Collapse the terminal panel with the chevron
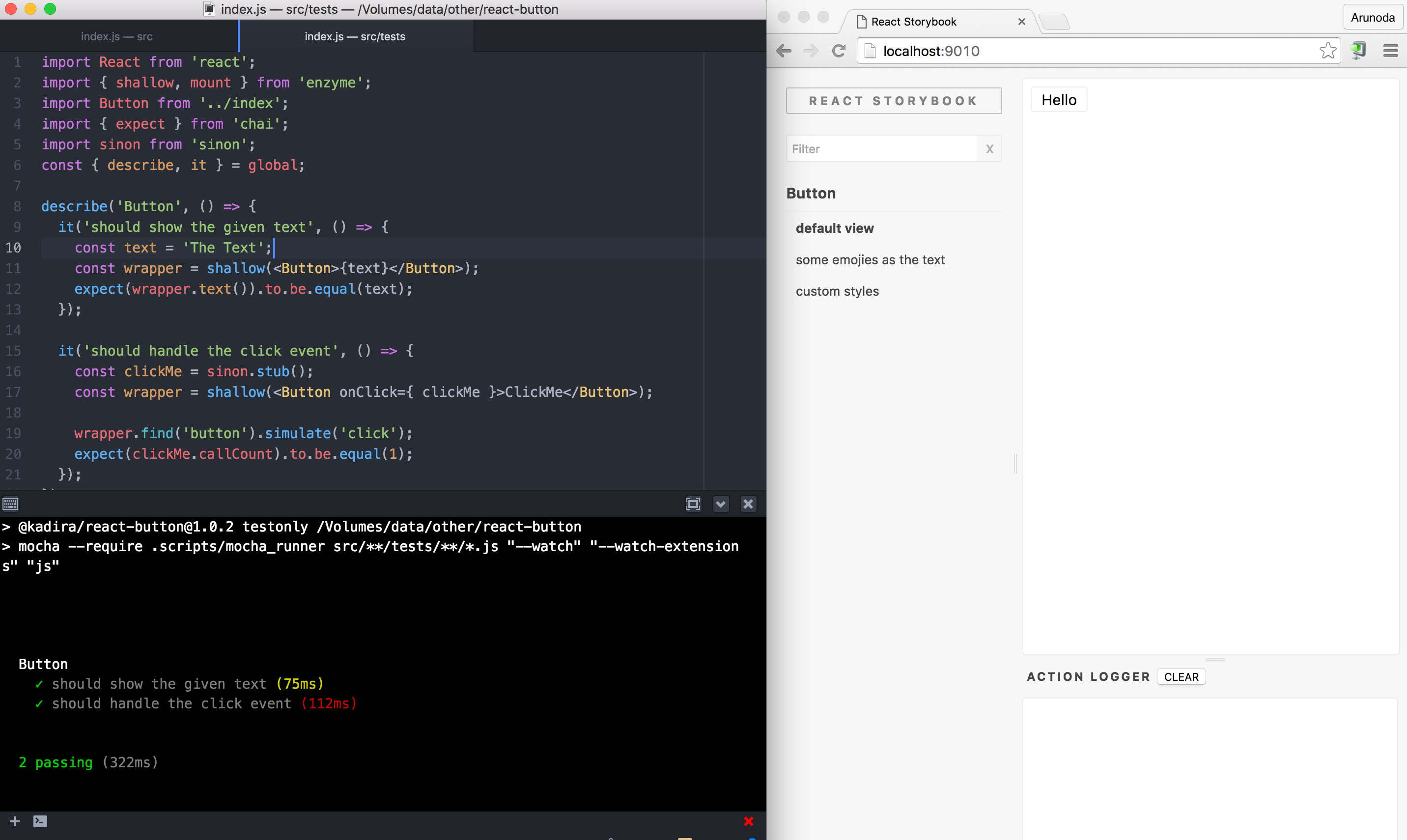1407x840 pixels. pyautogui.click(x=721, y=504)
